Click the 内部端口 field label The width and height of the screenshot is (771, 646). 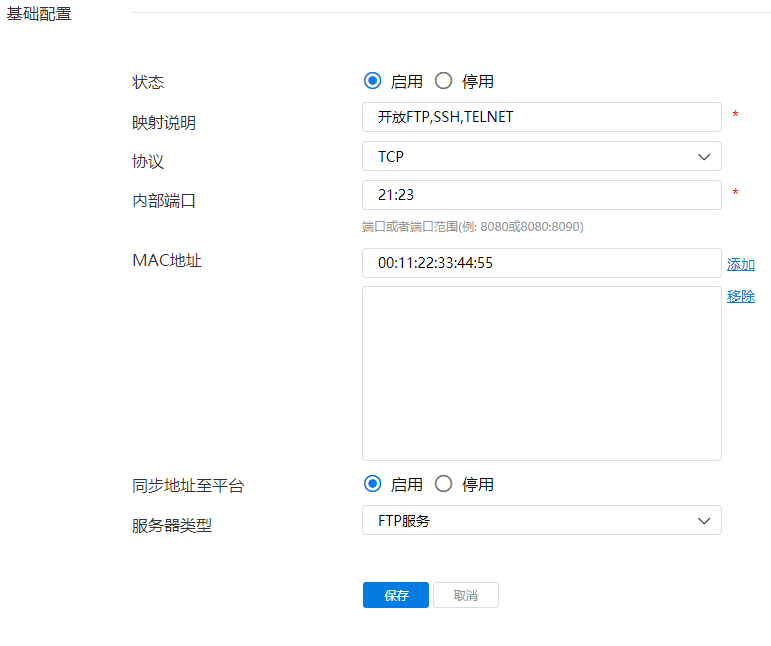[x=164, y=200]
